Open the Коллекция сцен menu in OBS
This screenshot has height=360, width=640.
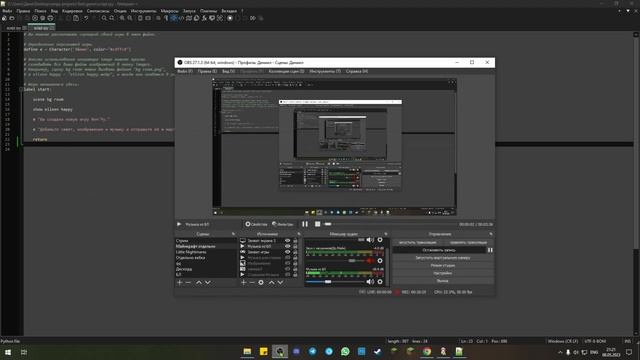pyautogui.click(x=286, y=71)
